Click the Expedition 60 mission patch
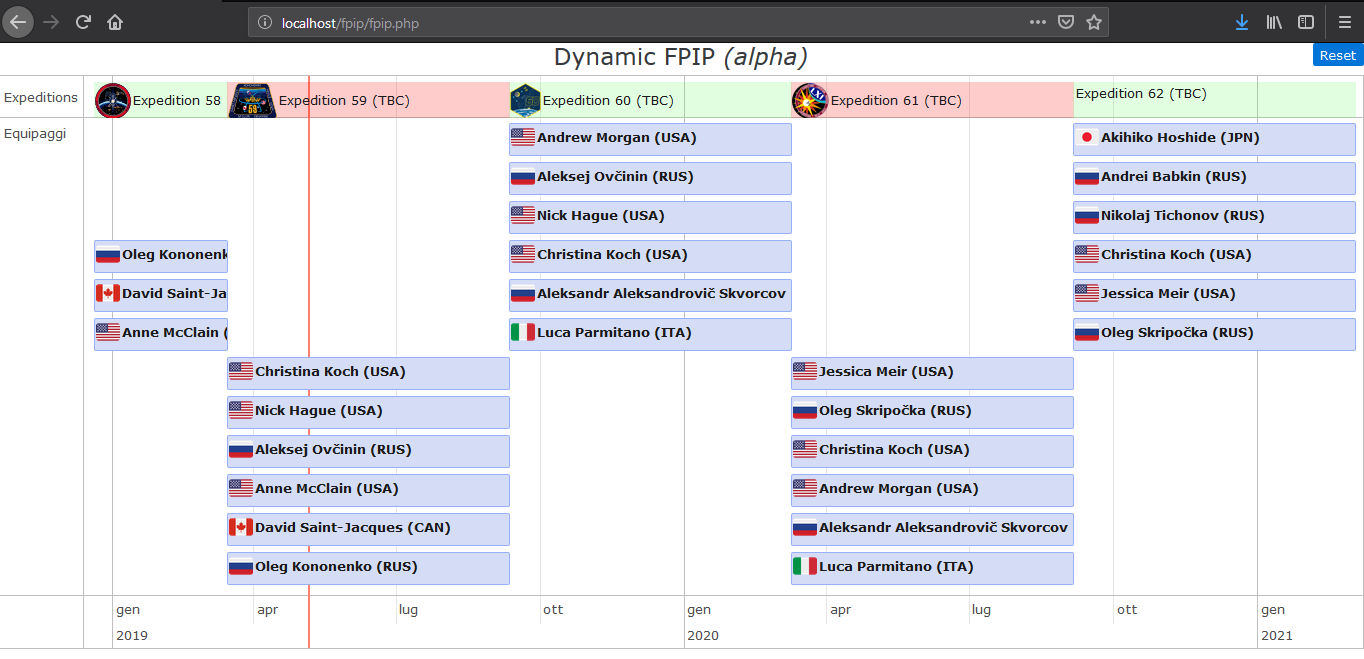1364x659 pixels. pyautogui.click(x=525, y=100)
